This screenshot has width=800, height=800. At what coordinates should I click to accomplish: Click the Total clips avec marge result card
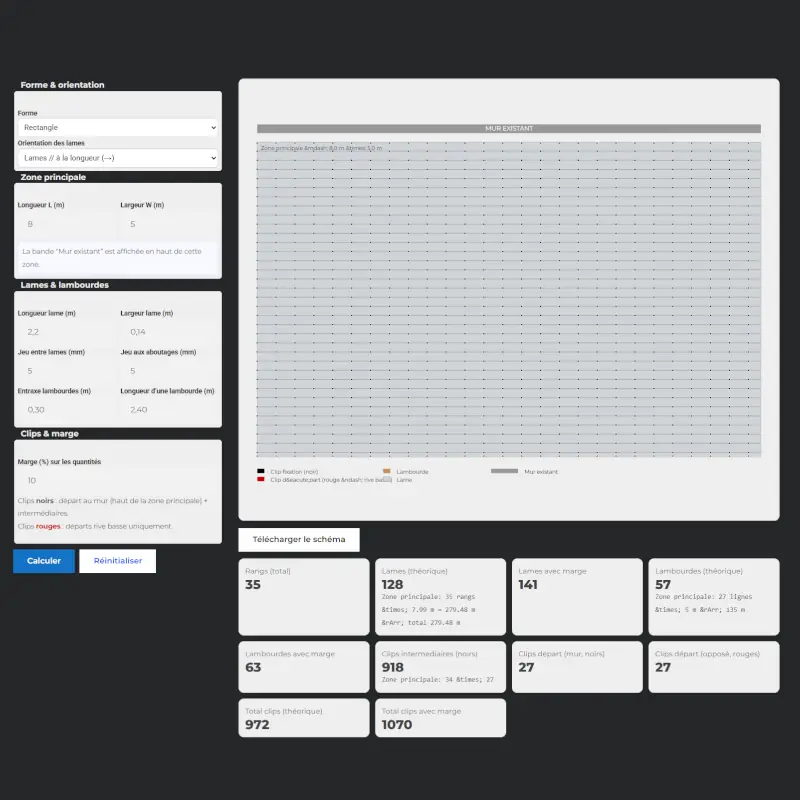click(x=441, y=718)
